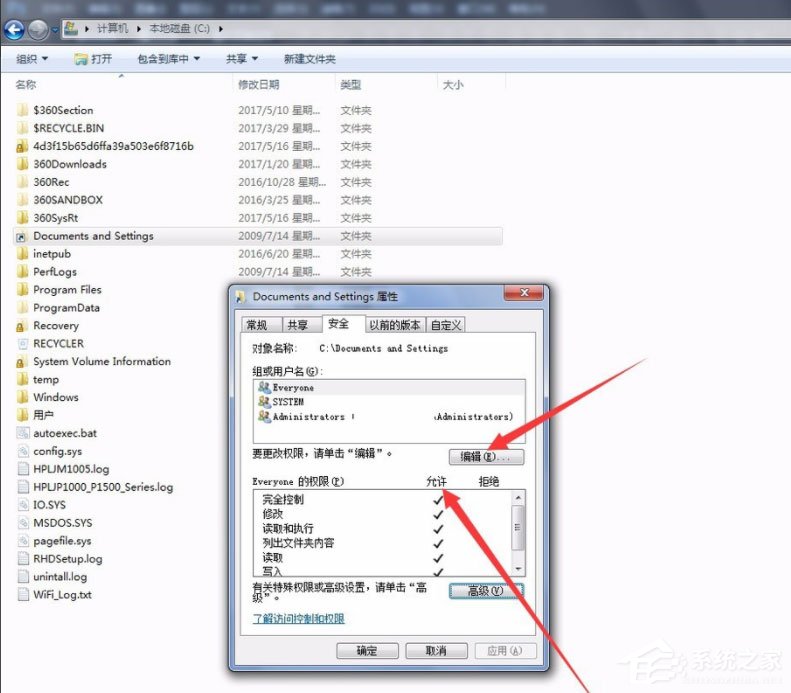
Task: Sort by the 修改日期 column header
Action: point(259,85)
